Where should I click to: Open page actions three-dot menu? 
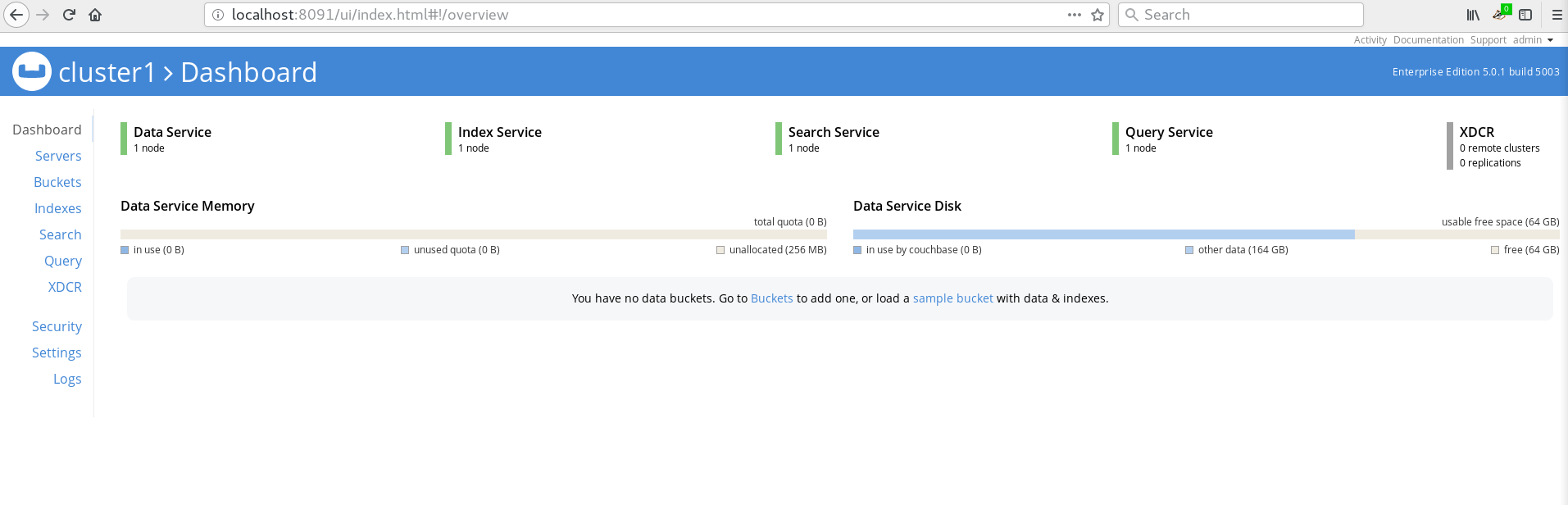point(1074,15)
